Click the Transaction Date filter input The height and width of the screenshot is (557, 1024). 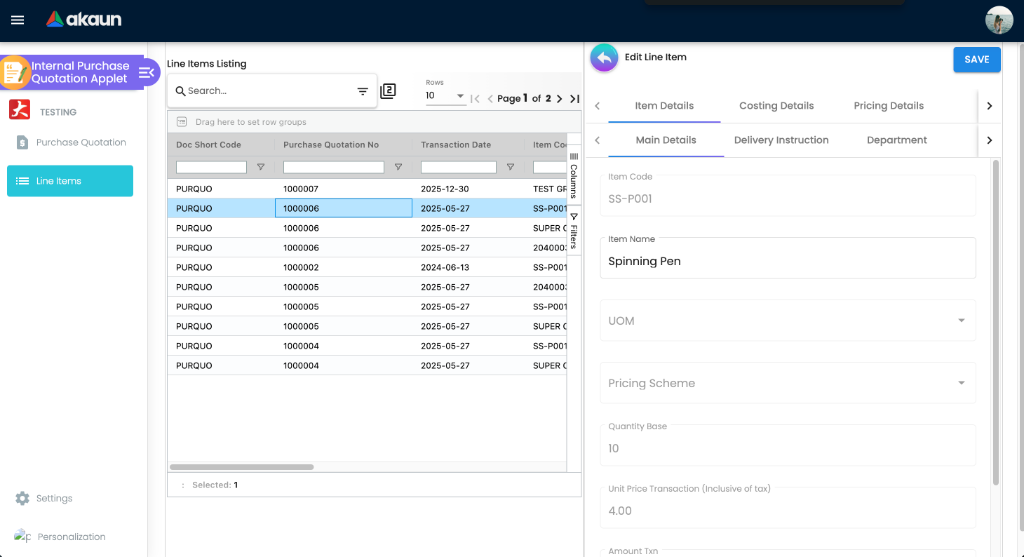click(x=458, y=167)
